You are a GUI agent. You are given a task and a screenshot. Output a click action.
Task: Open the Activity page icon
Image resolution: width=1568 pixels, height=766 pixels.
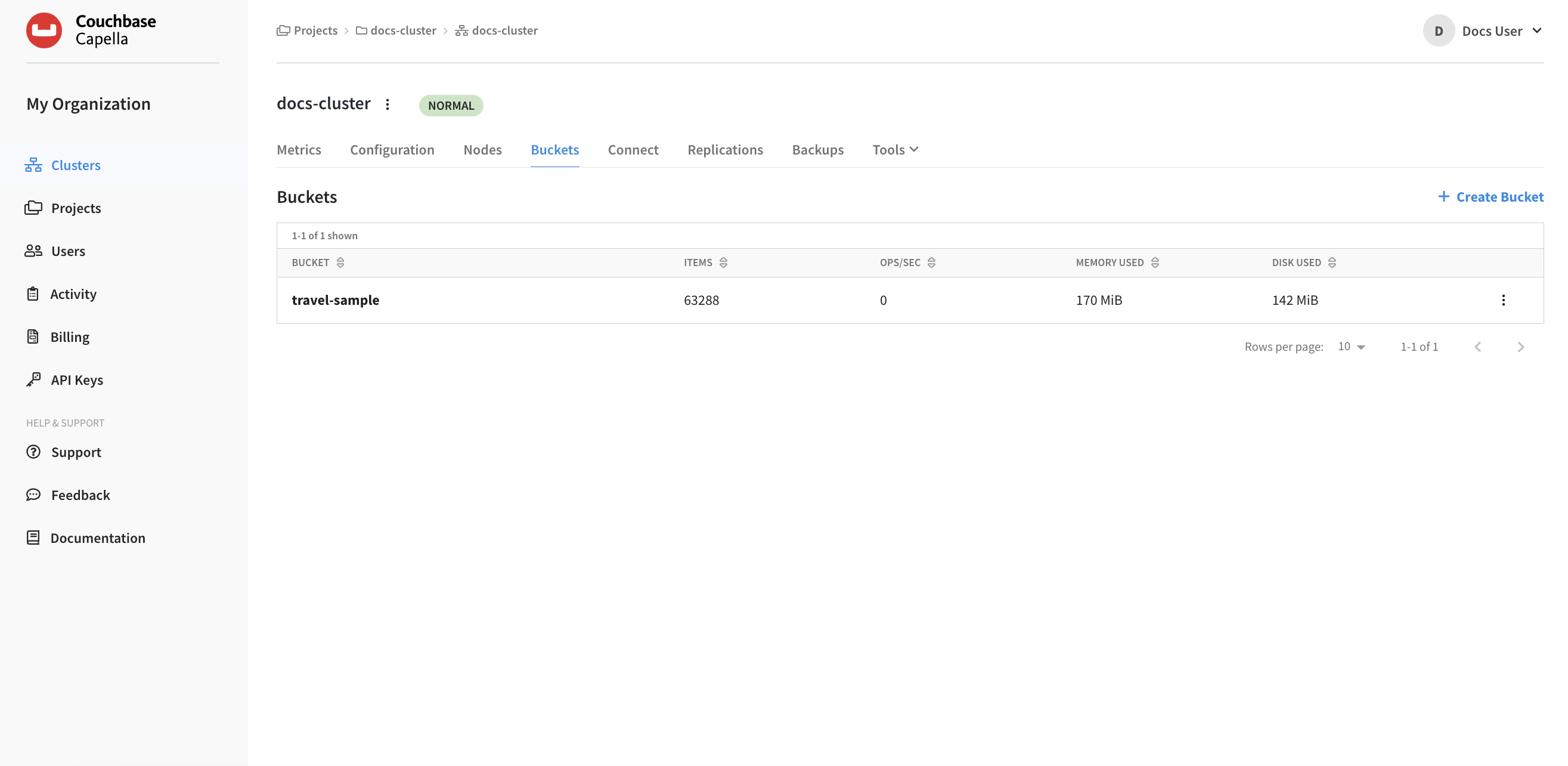click(x=33, y=294)
